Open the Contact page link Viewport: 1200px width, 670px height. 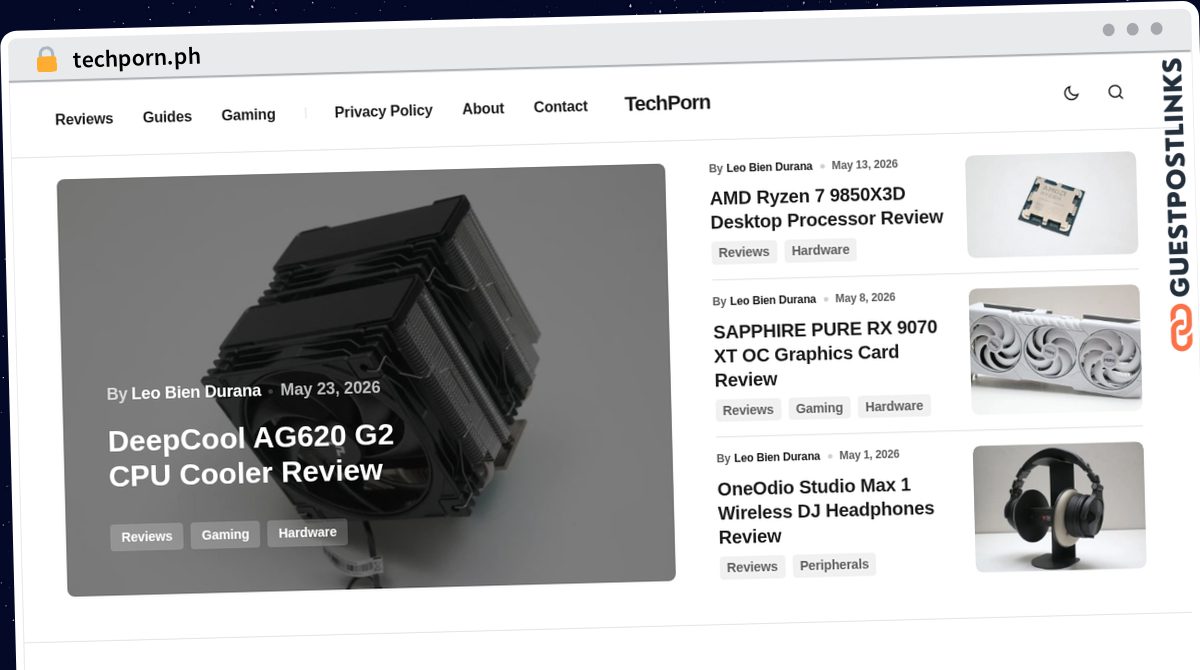560,107
